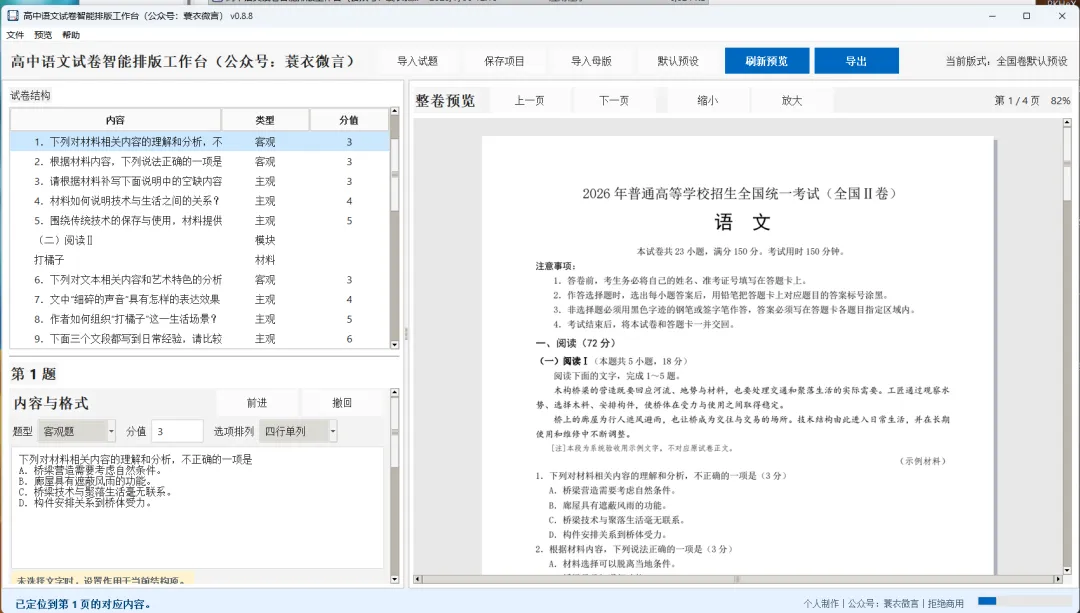Screen dimensions: 1080x613
Task: Select row 8 作者如何组织"打橘子"这一生活场景
Action: [200, 319]
